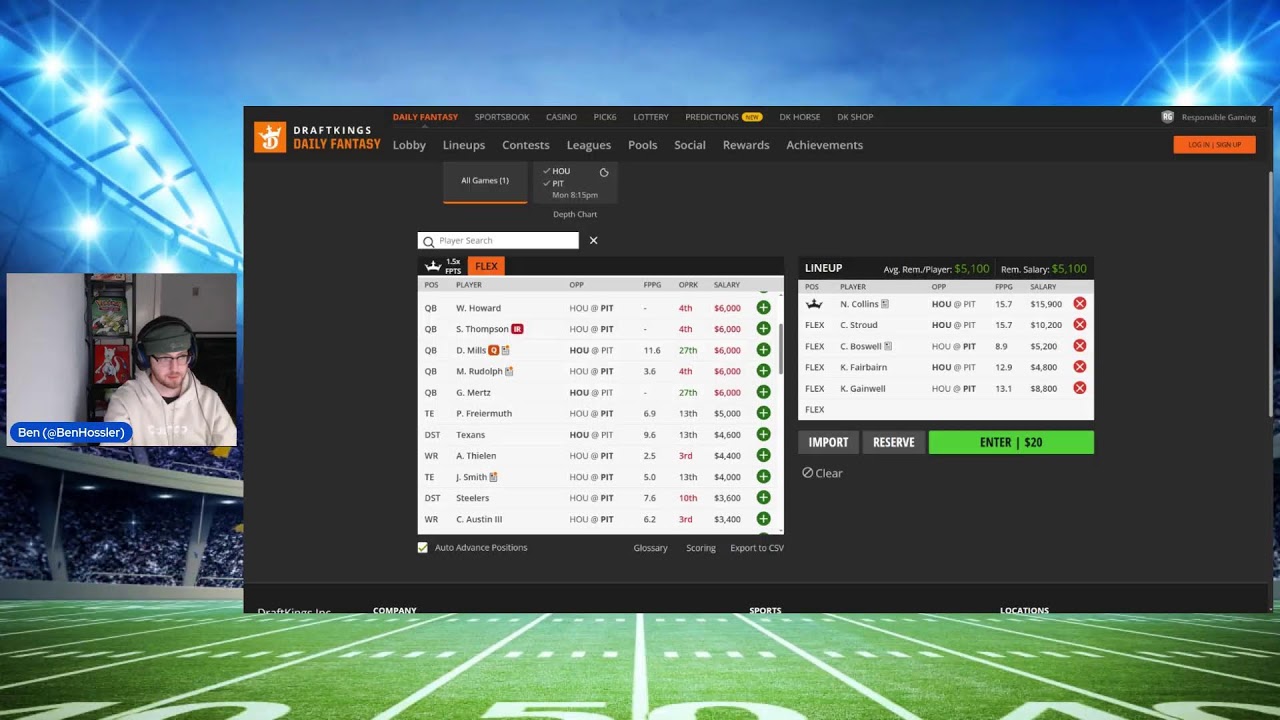Go to the DK Horse link
Image resolution: width=1280 pixels, height=720 pixels.
800,117
